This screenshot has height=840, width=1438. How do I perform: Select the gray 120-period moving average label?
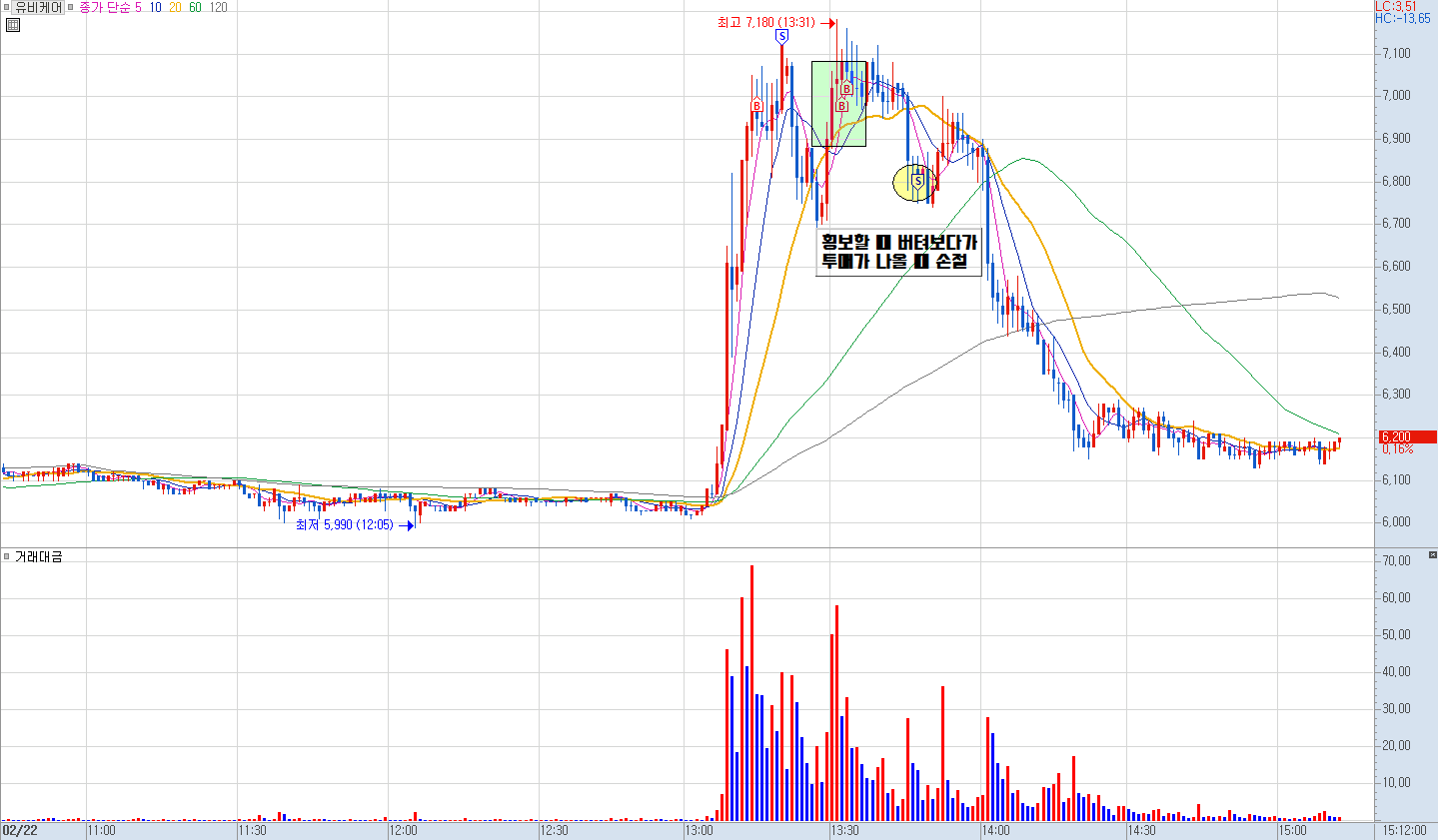[218, 7]
